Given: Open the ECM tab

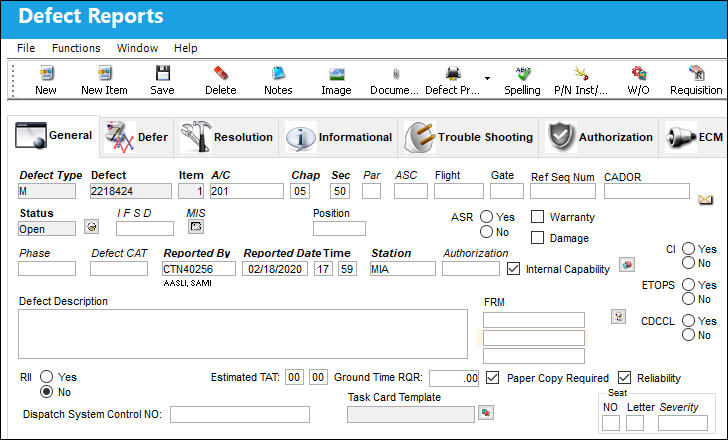Looking at the screenshot, I should click(694, 137).
